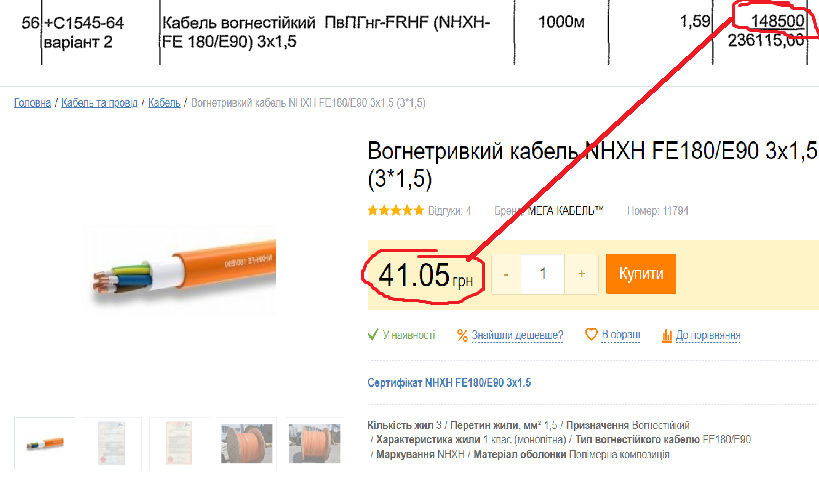Increase quantity with the plus button
Viewport: 819px width, 489px height.
point(581,274)
